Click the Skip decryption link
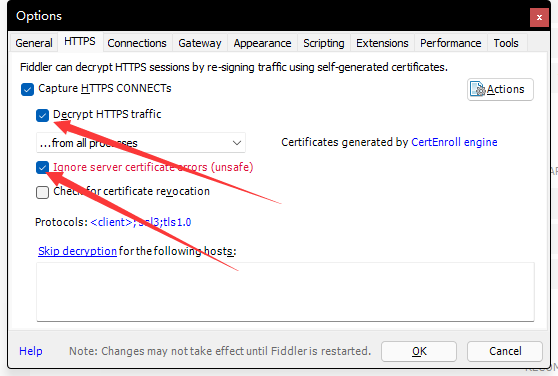Viewport: 558px width, 376px height. coord(77,251)
